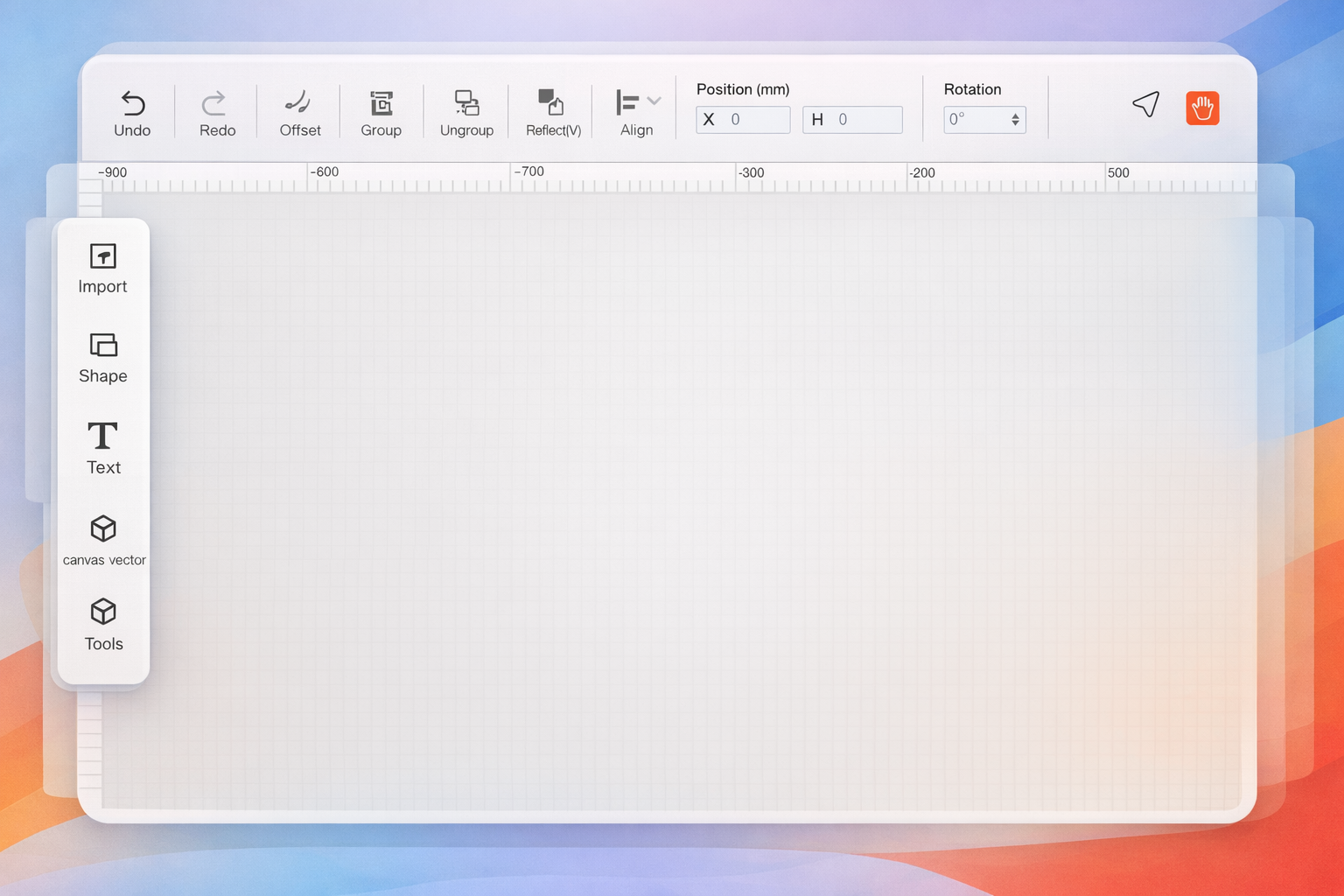
Task: Click the Rotation degree field
Action: point(975,120)
